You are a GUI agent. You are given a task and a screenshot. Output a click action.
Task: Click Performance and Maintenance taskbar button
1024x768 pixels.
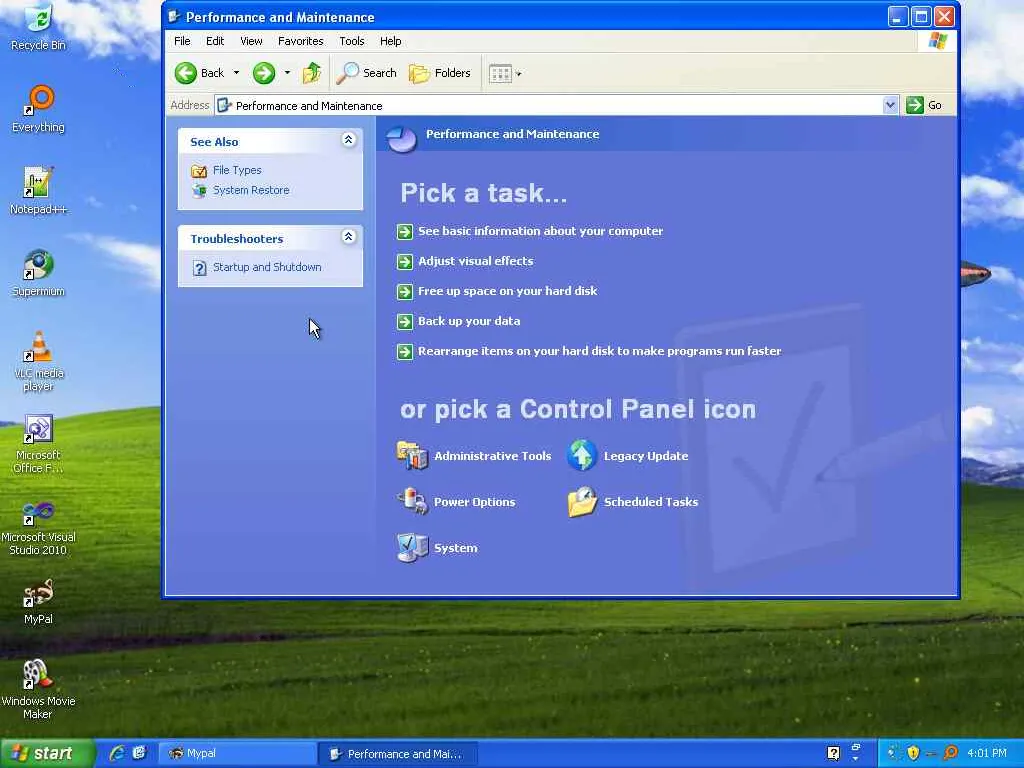[398, 754]
